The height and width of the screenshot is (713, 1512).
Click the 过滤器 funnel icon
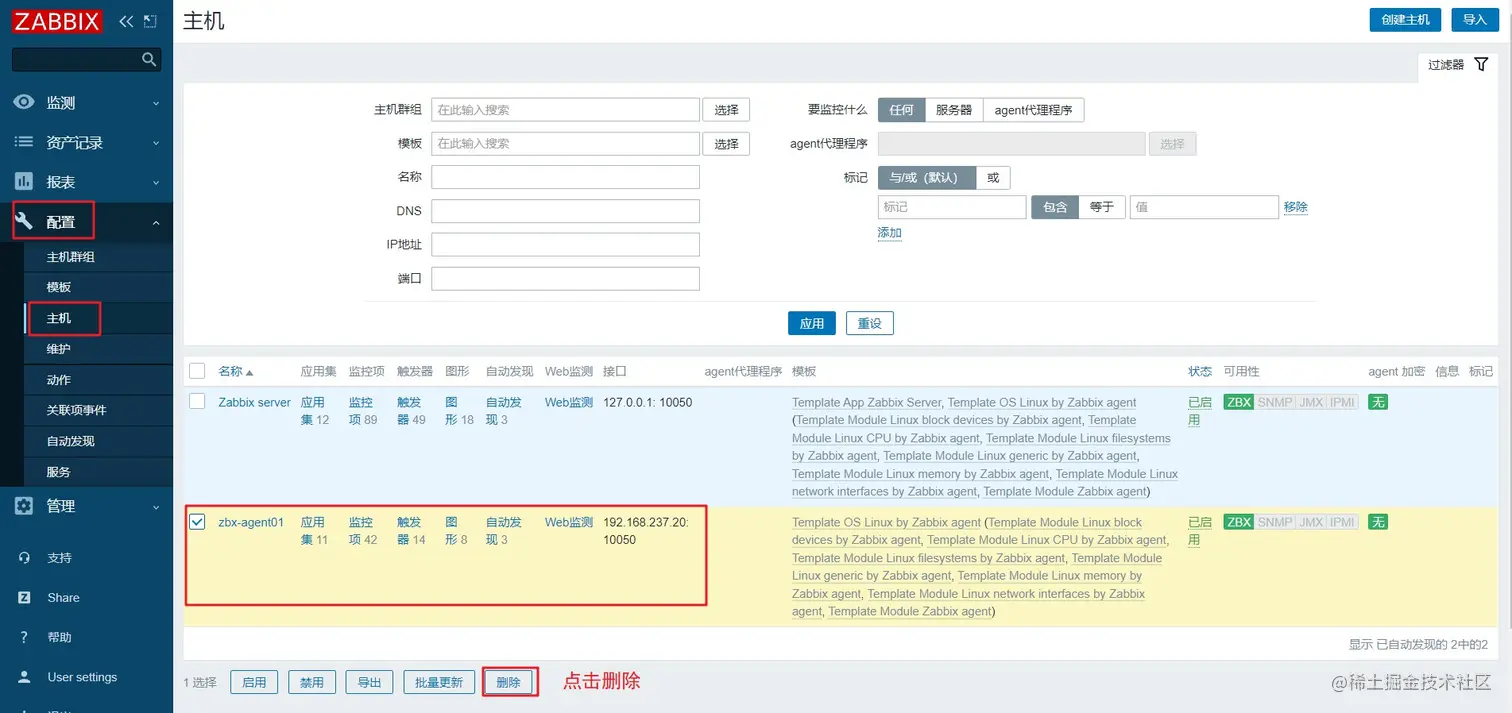(x=1481, y=64)
